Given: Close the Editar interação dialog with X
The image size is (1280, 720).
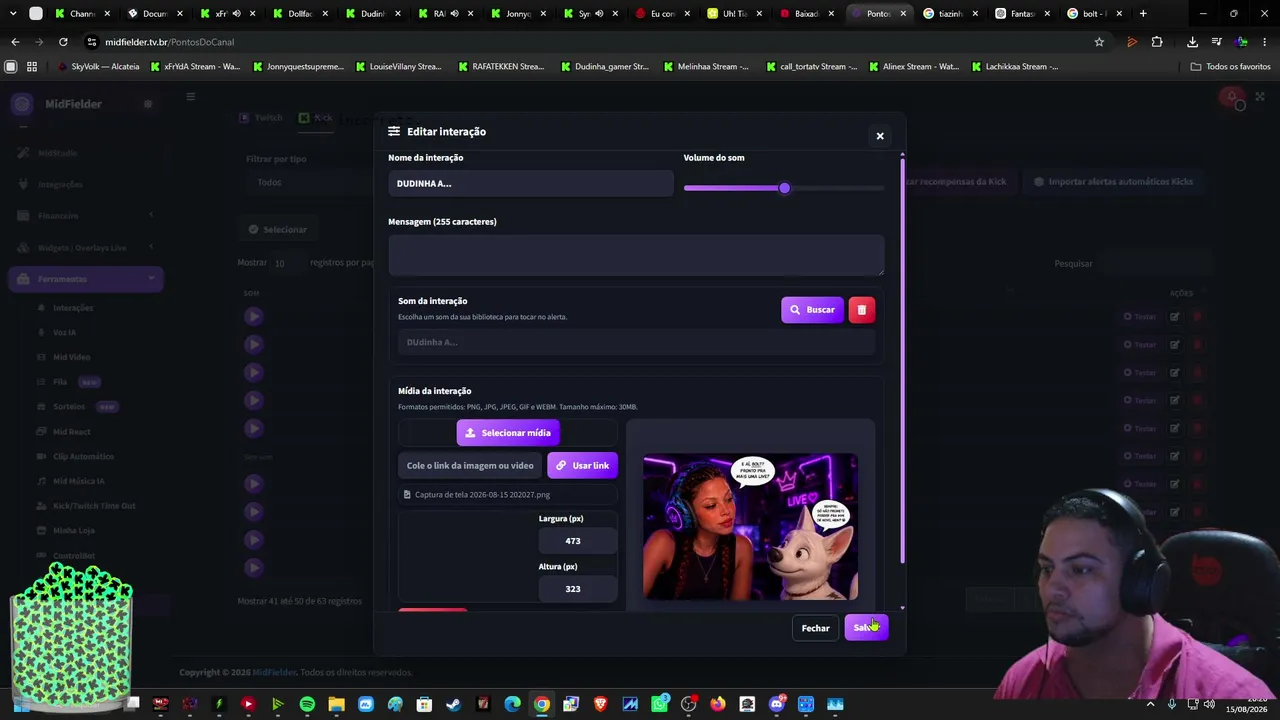Looking at the screenshot, I should (x=880, y=136).
